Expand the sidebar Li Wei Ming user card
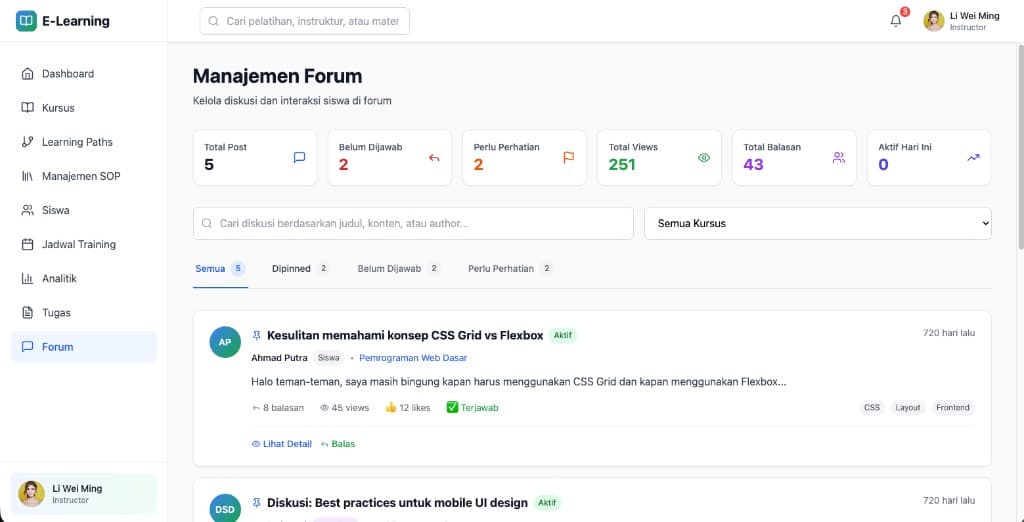 click(x=83, y=493)
